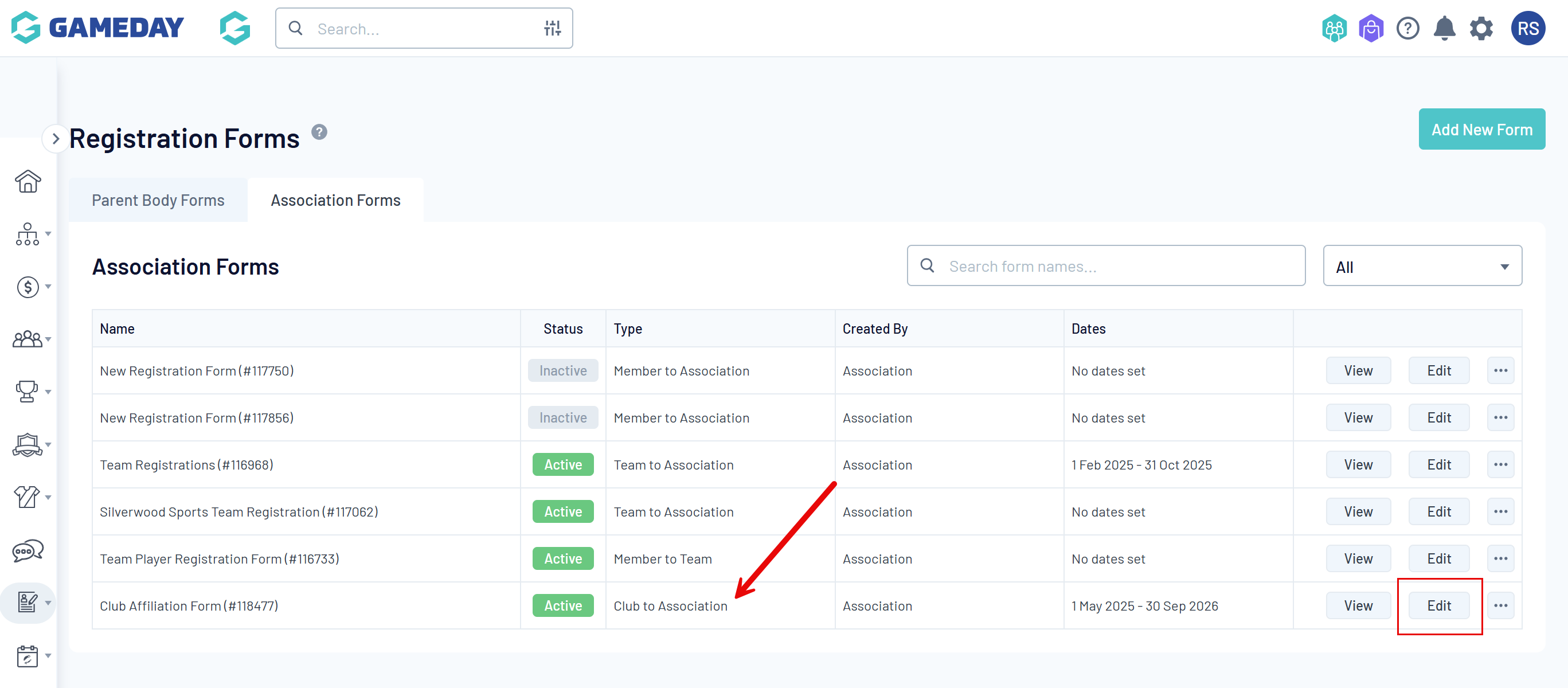
Task: Click the notifications bell icon
Action: 1444,29
